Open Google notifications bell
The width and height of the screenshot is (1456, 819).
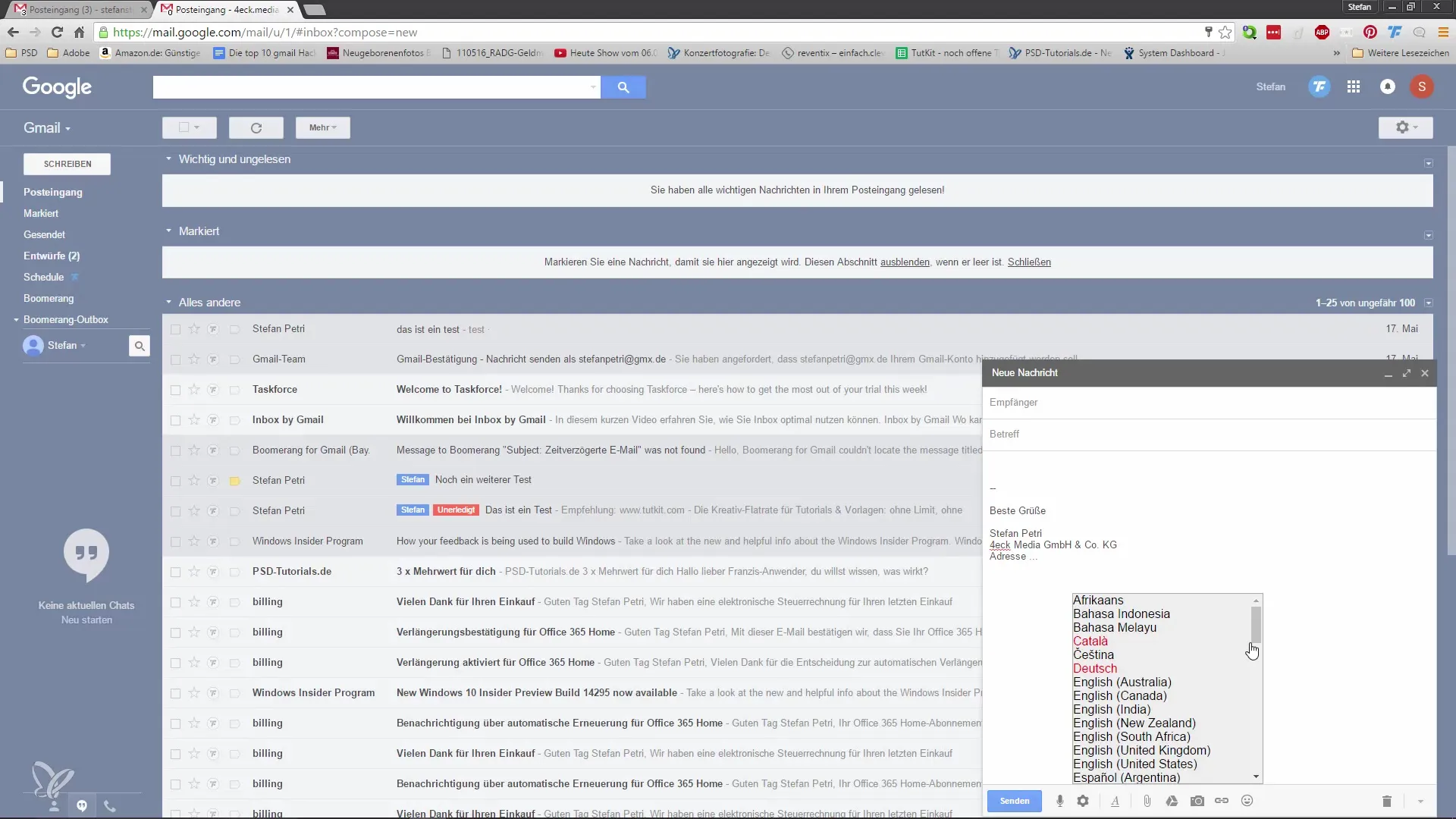tap(1388, 86)
